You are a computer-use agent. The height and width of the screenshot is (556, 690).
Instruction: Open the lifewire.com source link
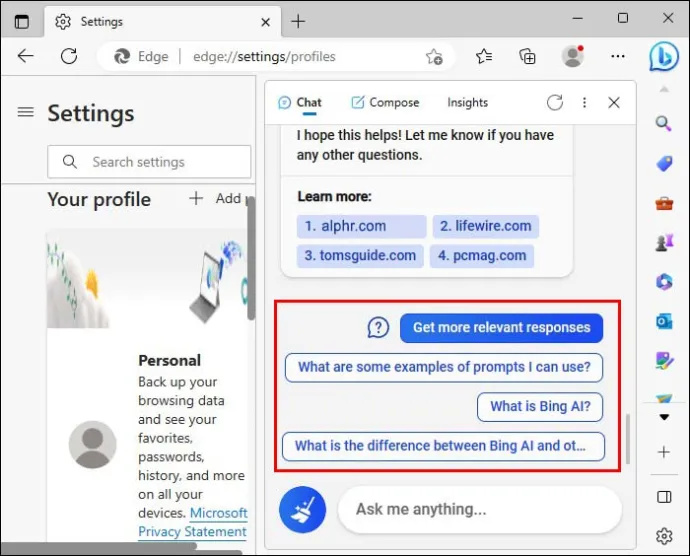point(486,226)
